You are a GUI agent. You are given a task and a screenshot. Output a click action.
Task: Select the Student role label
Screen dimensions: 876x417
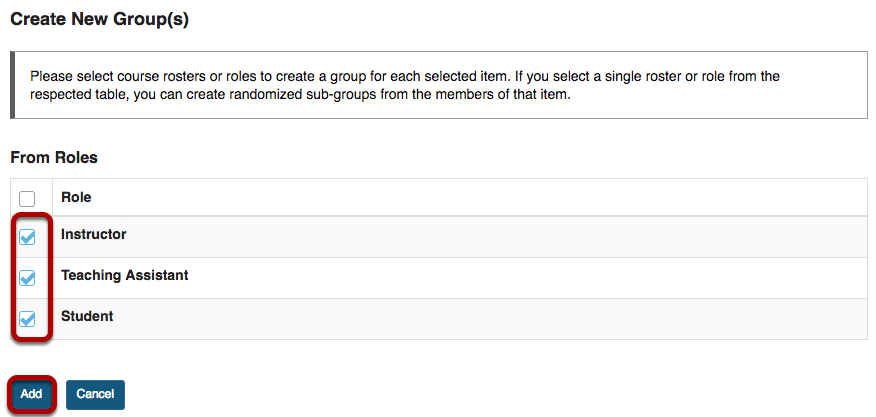87,316
